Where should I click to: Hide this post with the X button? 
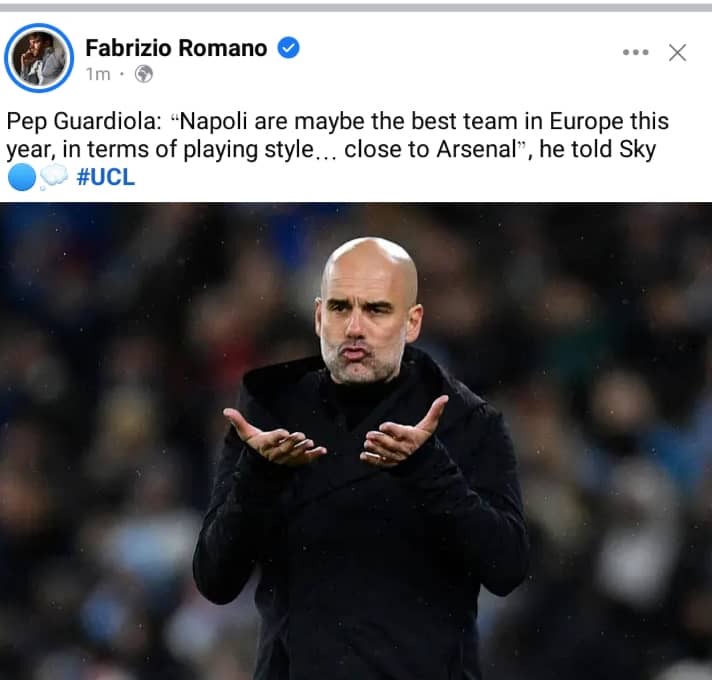(x=677, y=52)
